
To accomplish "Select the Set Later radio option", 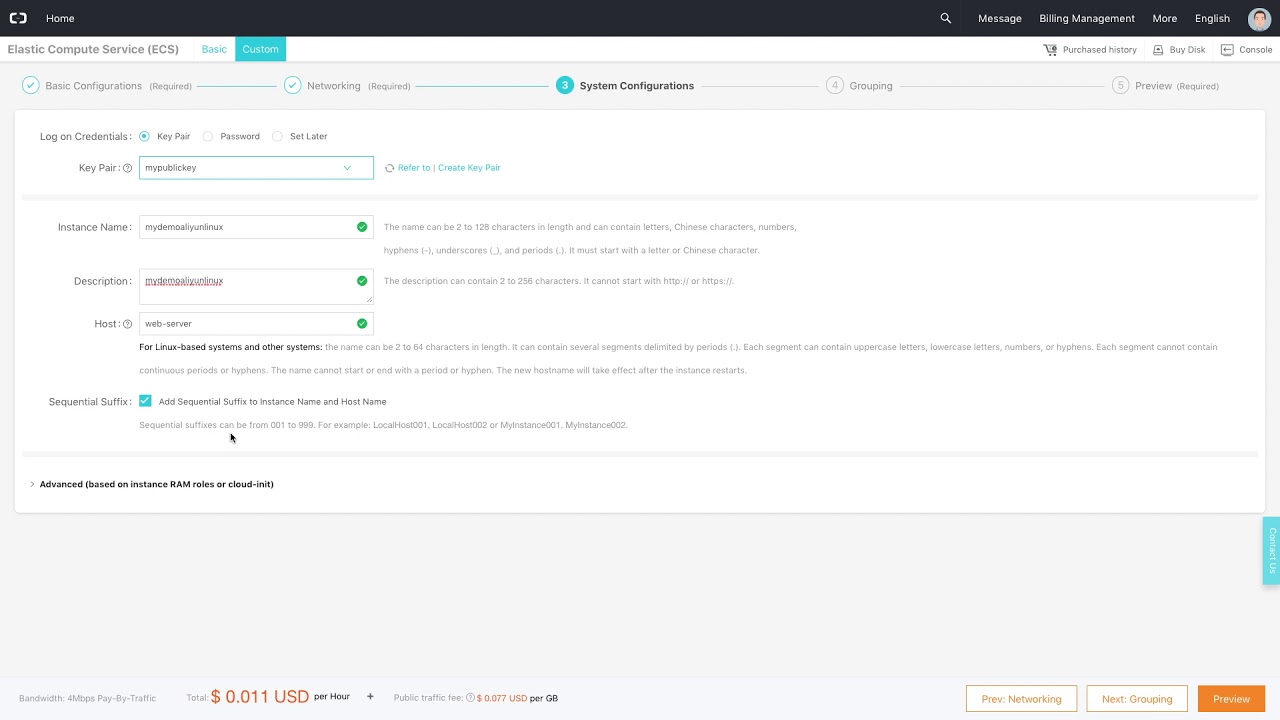I will coord(278,136).
